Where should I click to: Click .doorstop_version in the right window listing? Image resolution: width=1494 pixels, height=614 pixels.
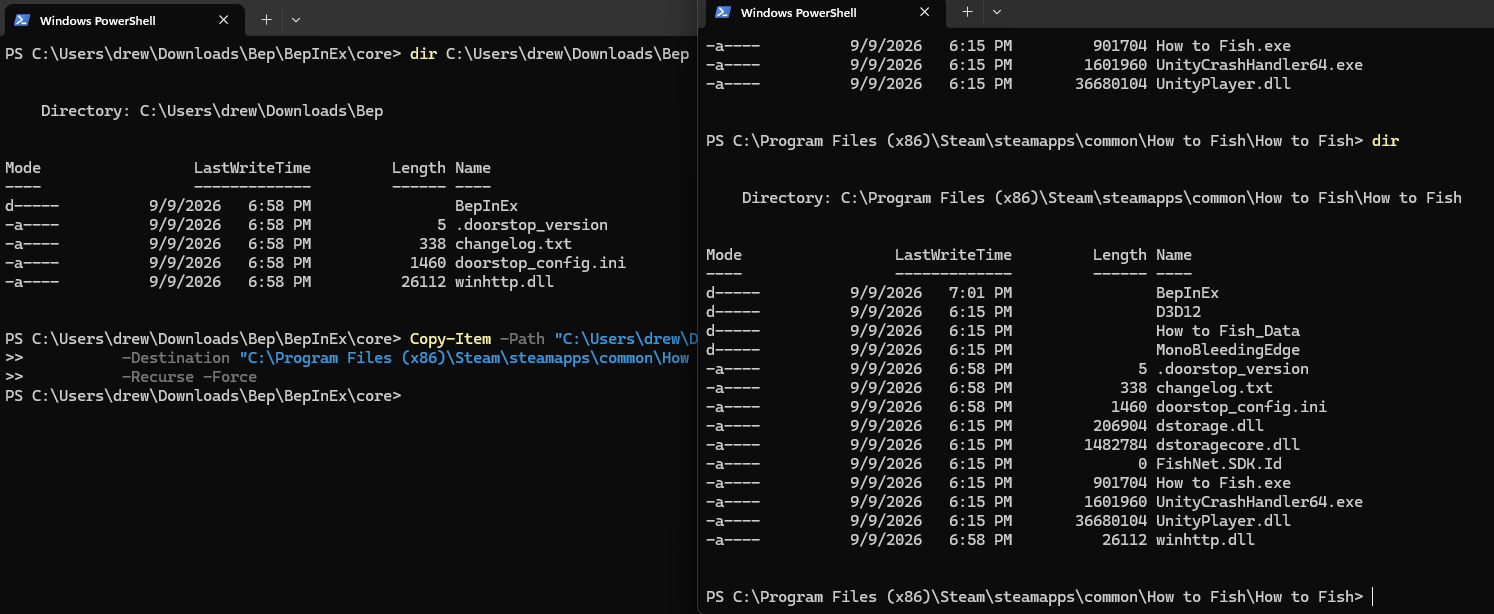1232,369
